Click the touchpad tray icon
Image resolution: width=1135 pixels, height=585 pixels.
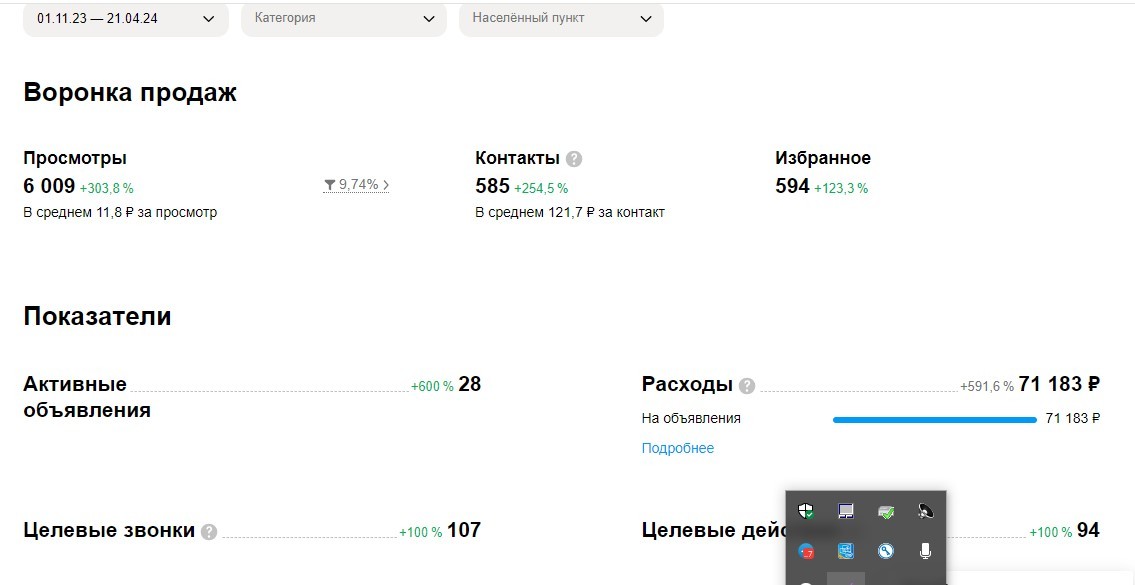845,511
